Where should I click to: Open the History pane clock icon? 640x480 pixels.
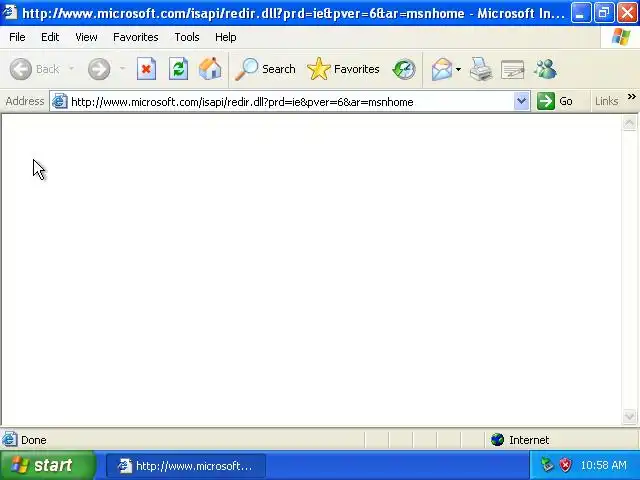click(x=404, y=69)
